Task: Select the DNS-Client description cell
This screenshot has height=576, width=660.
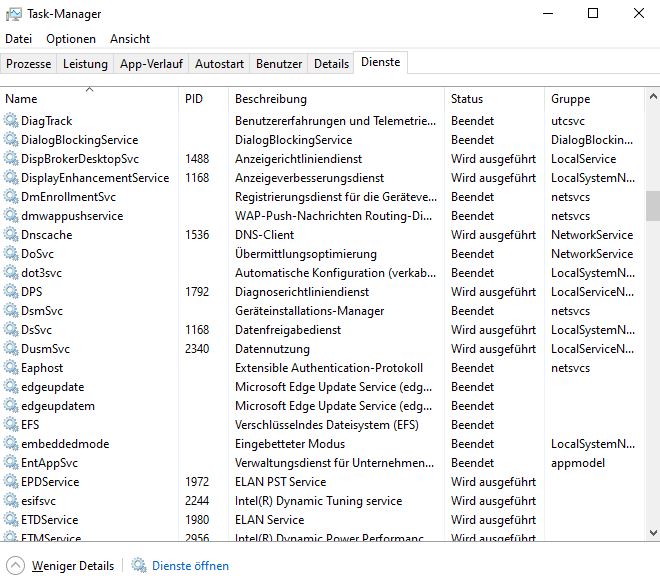Action: pyautogui.click(x=264, y=235)
